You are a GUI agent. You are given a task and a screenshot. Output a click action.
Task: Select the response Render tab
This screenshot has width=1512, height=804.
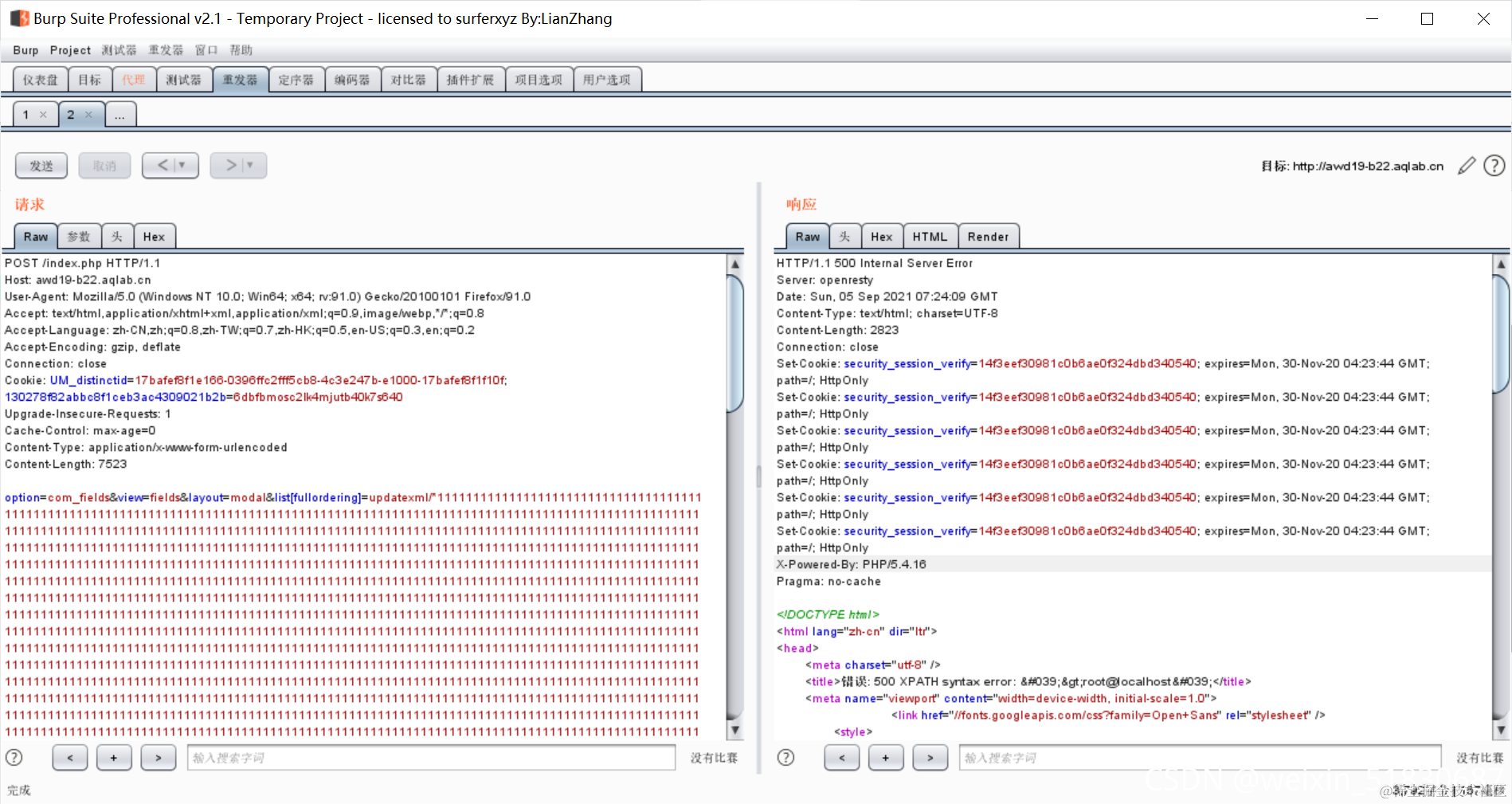tap(989, 237)
